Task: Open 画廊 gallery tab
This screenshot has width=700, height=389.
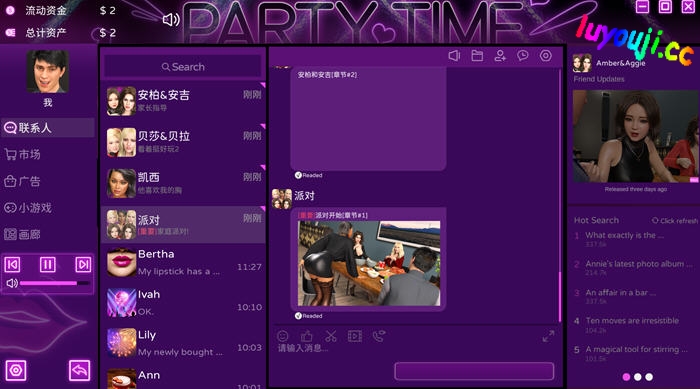Action: pos(47,234)
